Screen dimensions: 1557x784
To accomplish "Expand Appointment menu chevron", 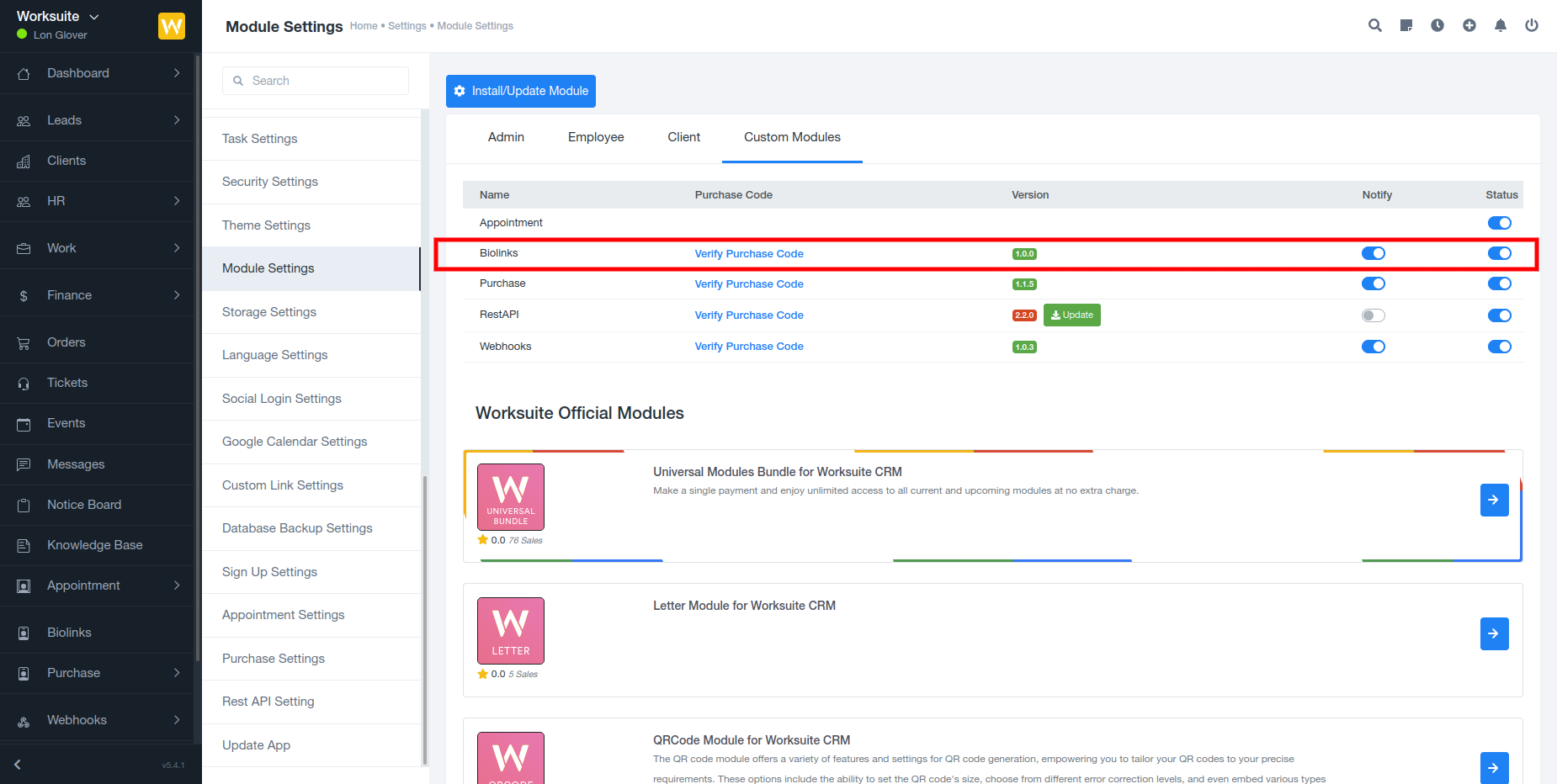I will 177,585.
